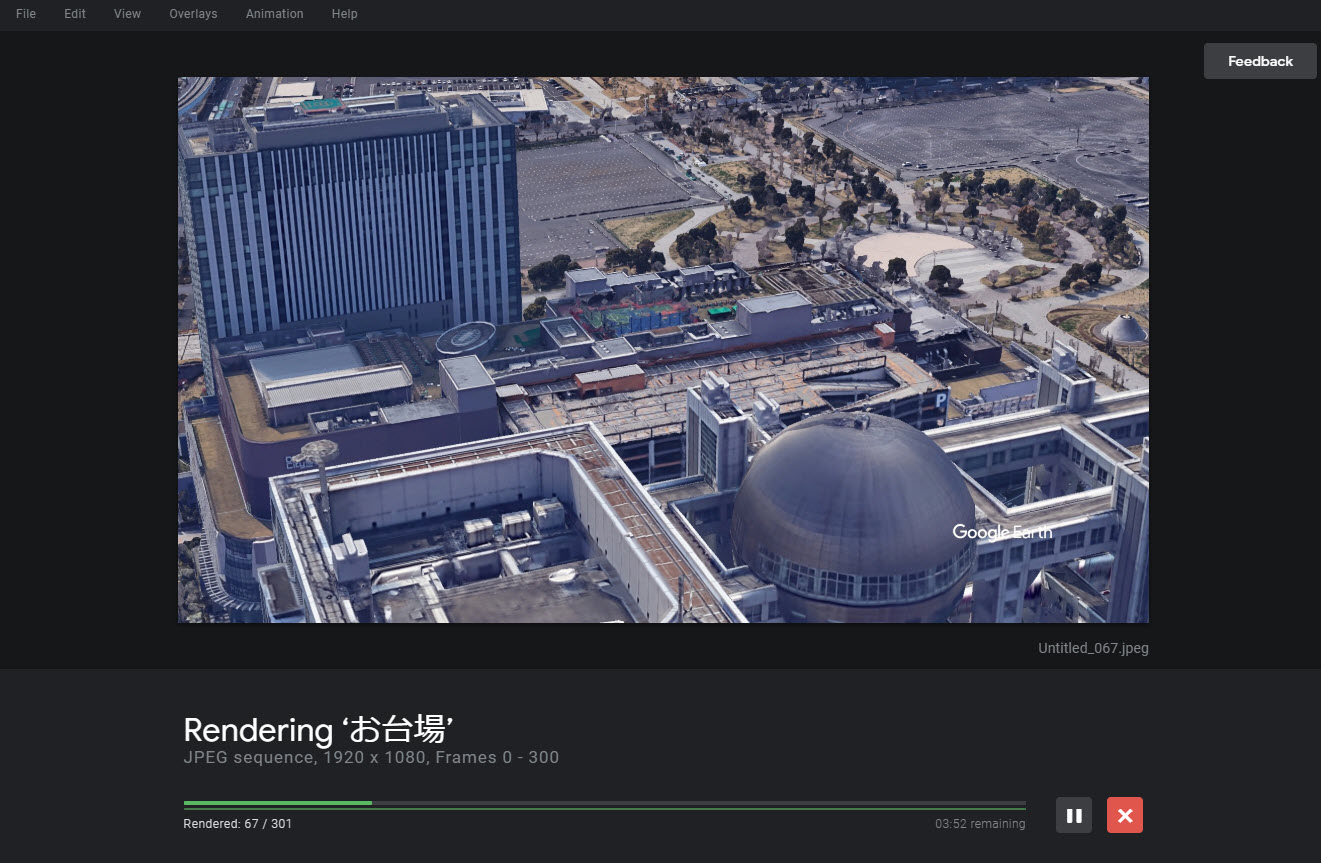The height and width of the screenshot is (863, 1321).
Task: Open the File menu
Action: 26,14
